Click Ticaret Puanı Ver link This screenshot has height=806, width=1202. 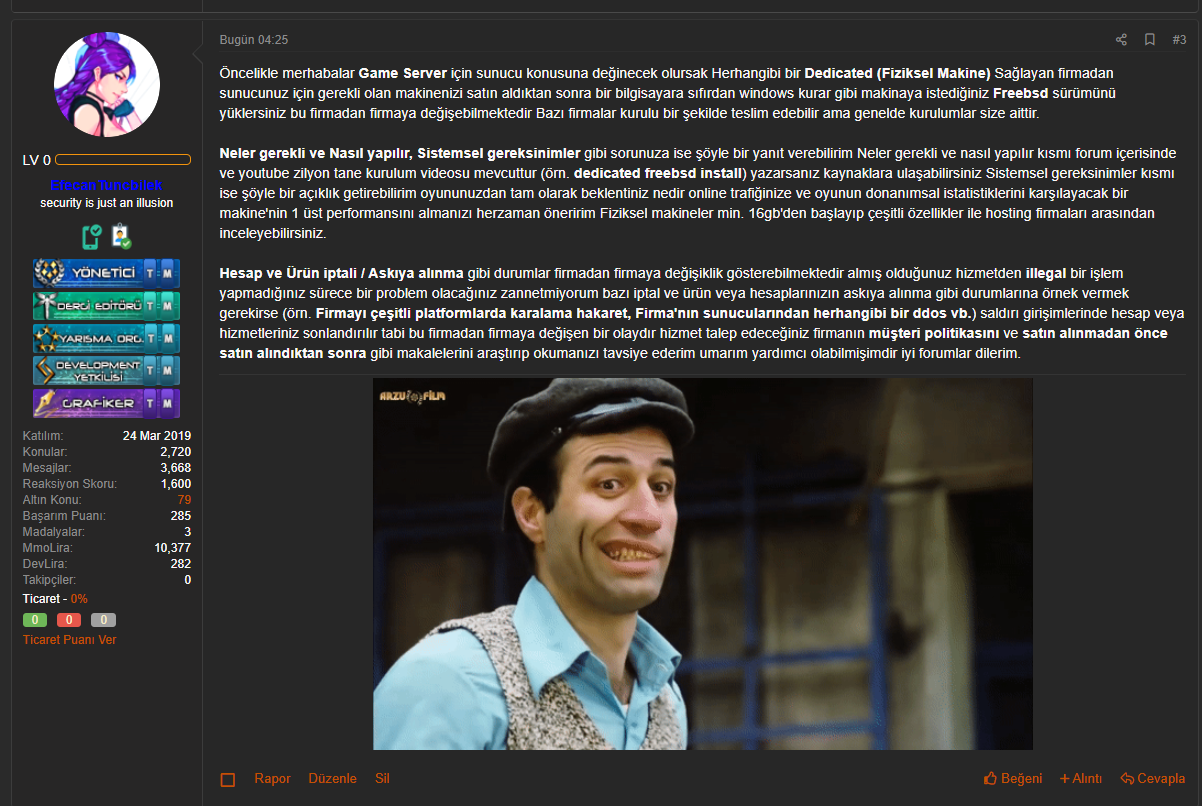(x=69, y=640)
